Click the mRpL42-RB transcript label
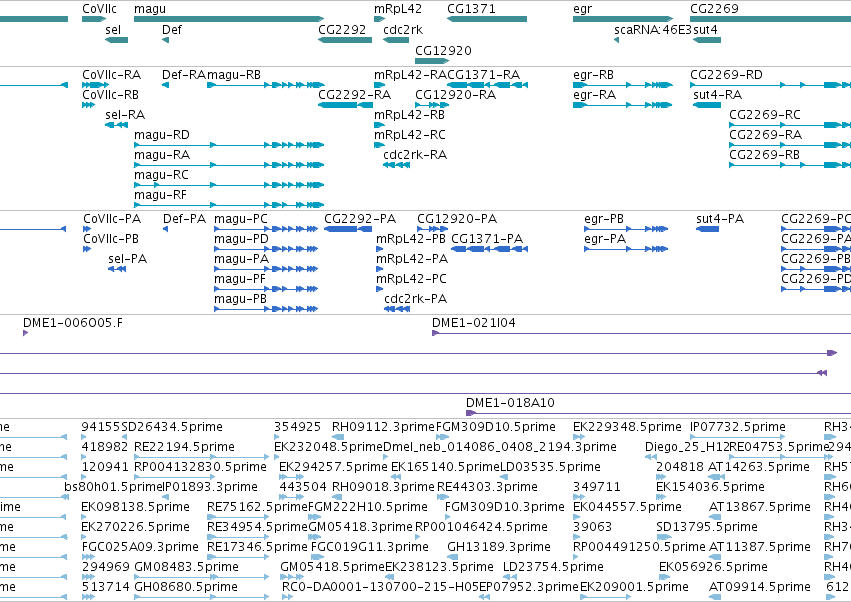The height and width of the screenshot is (602, 851). pyautogui.click(x=409, y=115)
